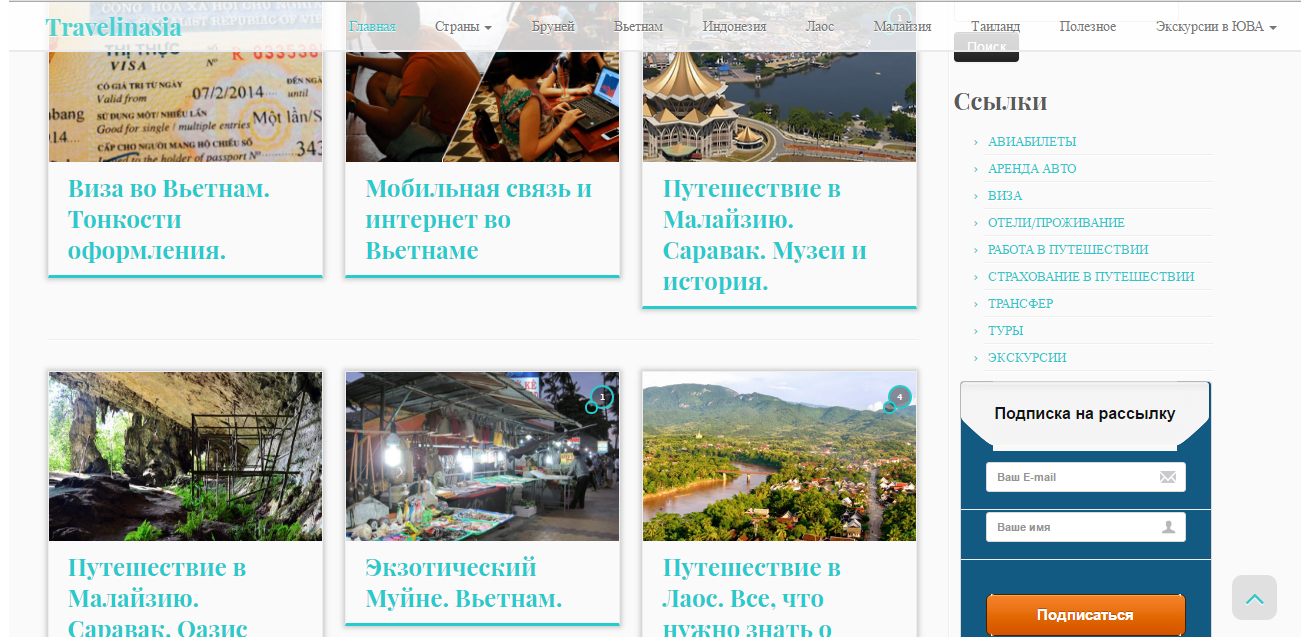Open the Бруней menu item
Image resolution: width=1310 pixels, height=638 pixels.
click(x=552, y=27)
